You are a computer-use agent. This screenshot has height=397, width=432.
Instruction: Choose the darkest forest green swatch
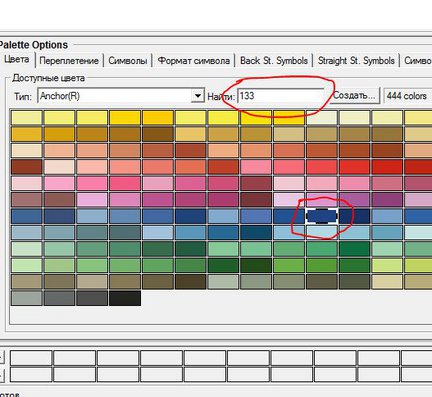point(256,265)
